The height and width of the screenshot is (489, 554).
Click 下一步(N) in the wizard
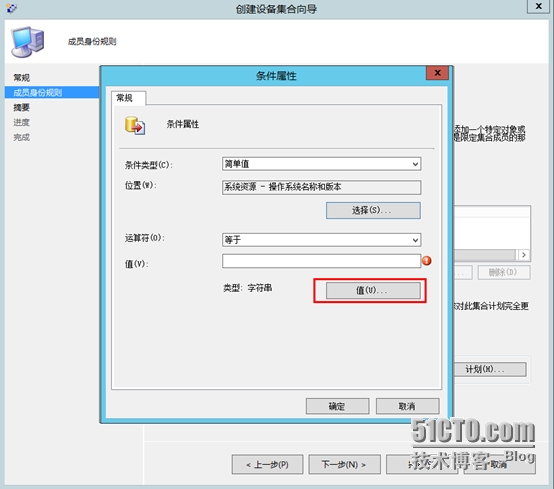(x=344, y=464)
